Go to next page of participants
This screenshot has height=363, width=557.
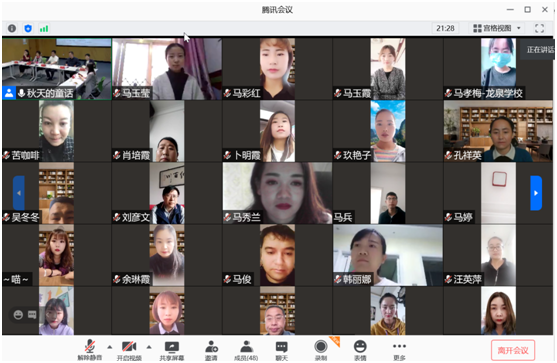[x=536, y=193]
